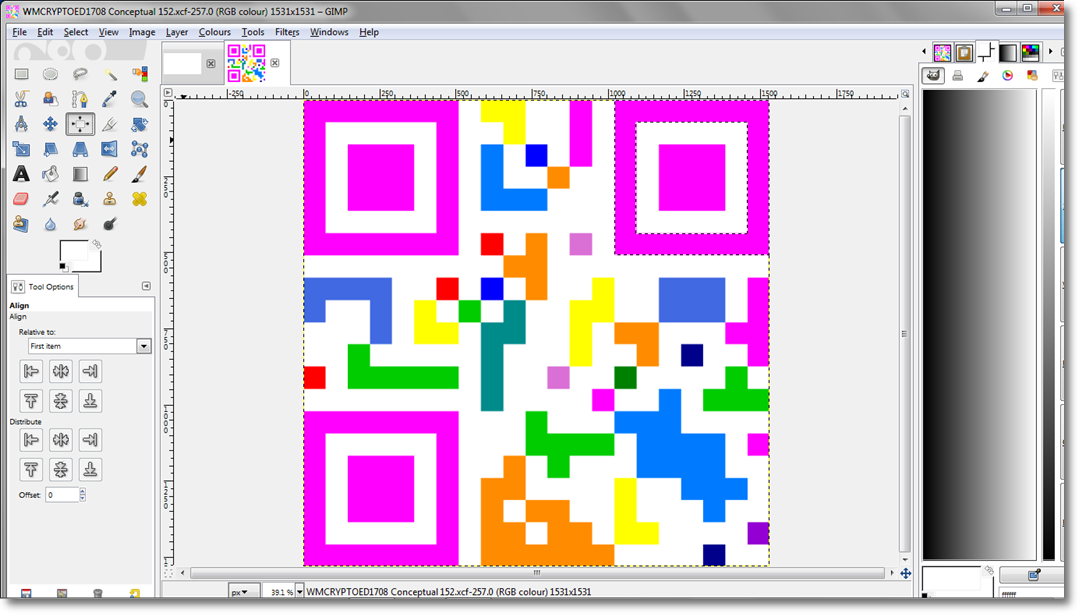Select the Crop tool
The image size is (1080, 615).
(110, 124)
